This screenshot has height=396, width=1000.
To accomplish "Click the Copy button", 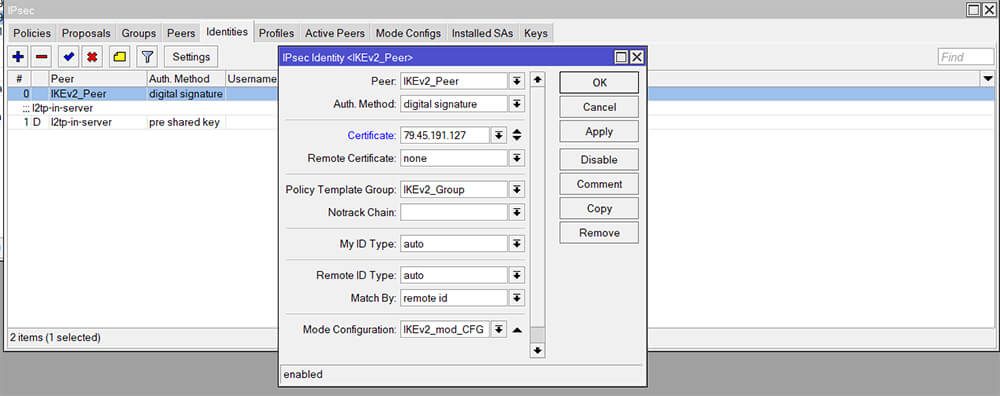I will [599, 209].
